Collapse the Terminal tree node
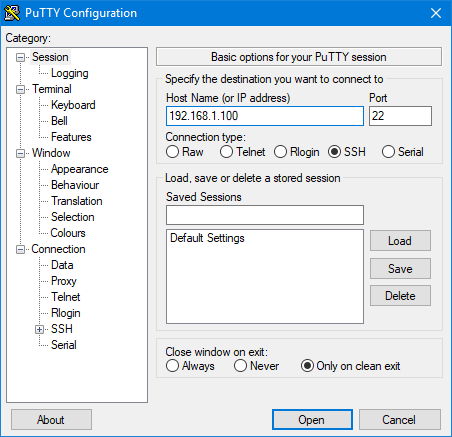 [x=21, y=90]
